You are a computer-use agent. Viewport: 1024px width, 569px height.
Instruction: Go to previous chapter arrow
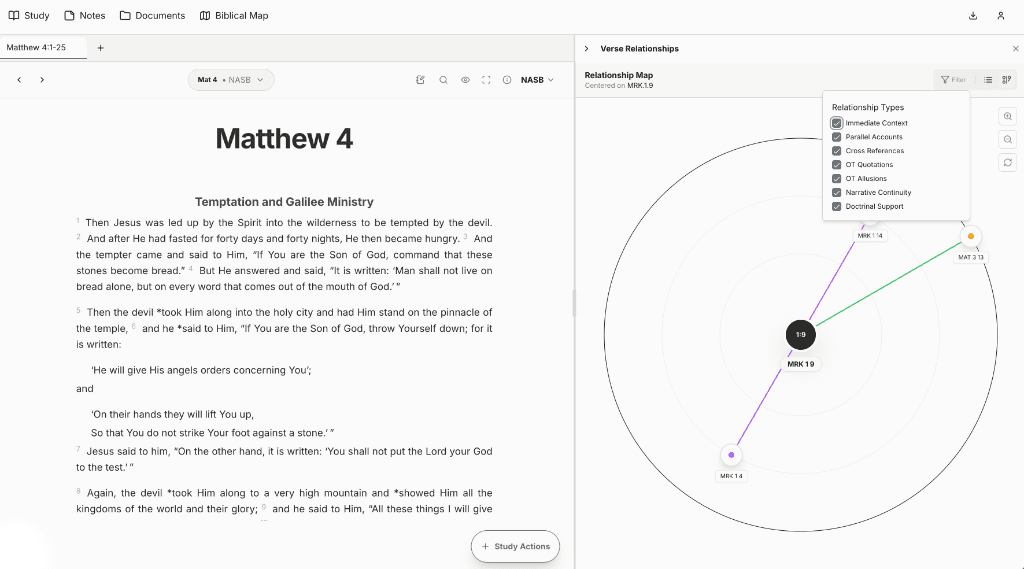pyautogui.click(x=20, y=80)
